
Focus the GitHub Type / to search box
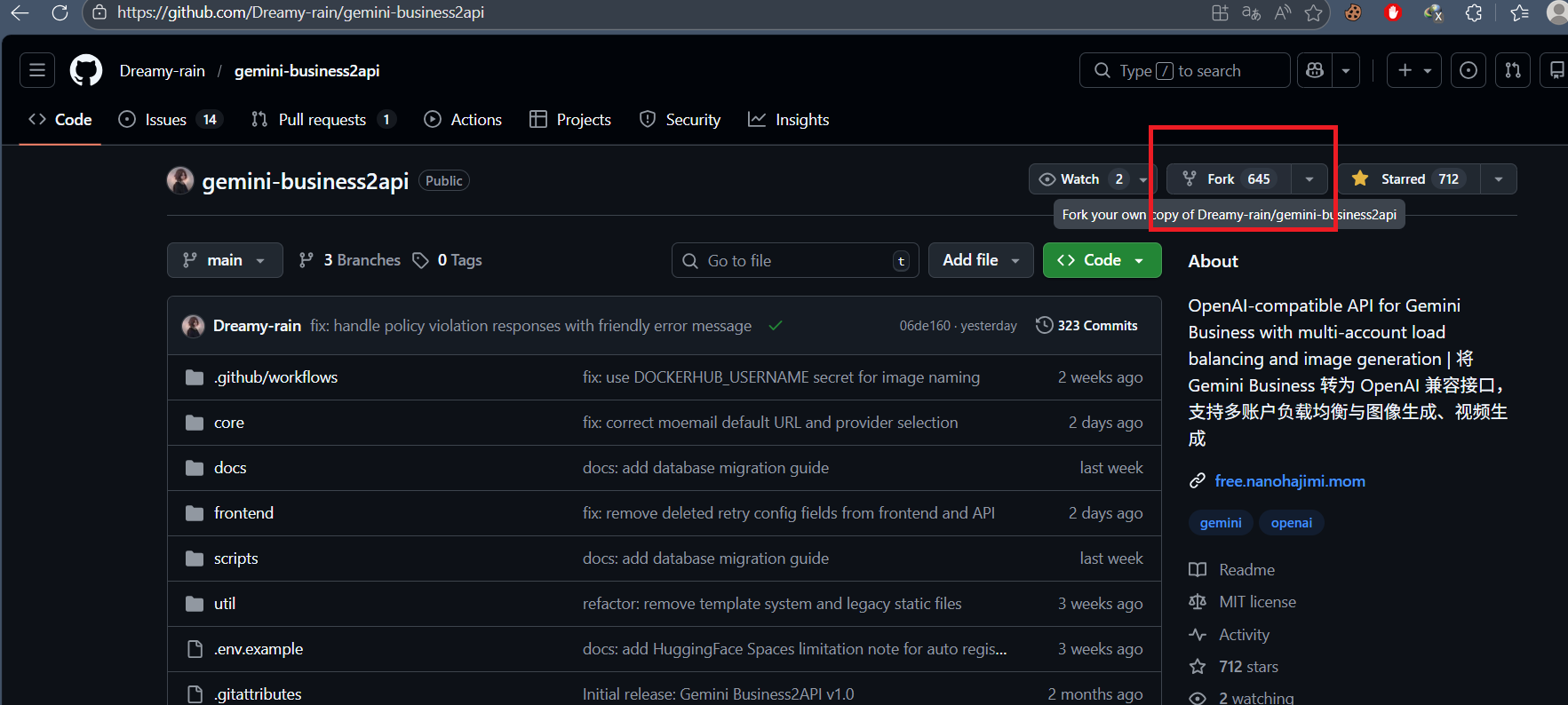coord(1184,70)
